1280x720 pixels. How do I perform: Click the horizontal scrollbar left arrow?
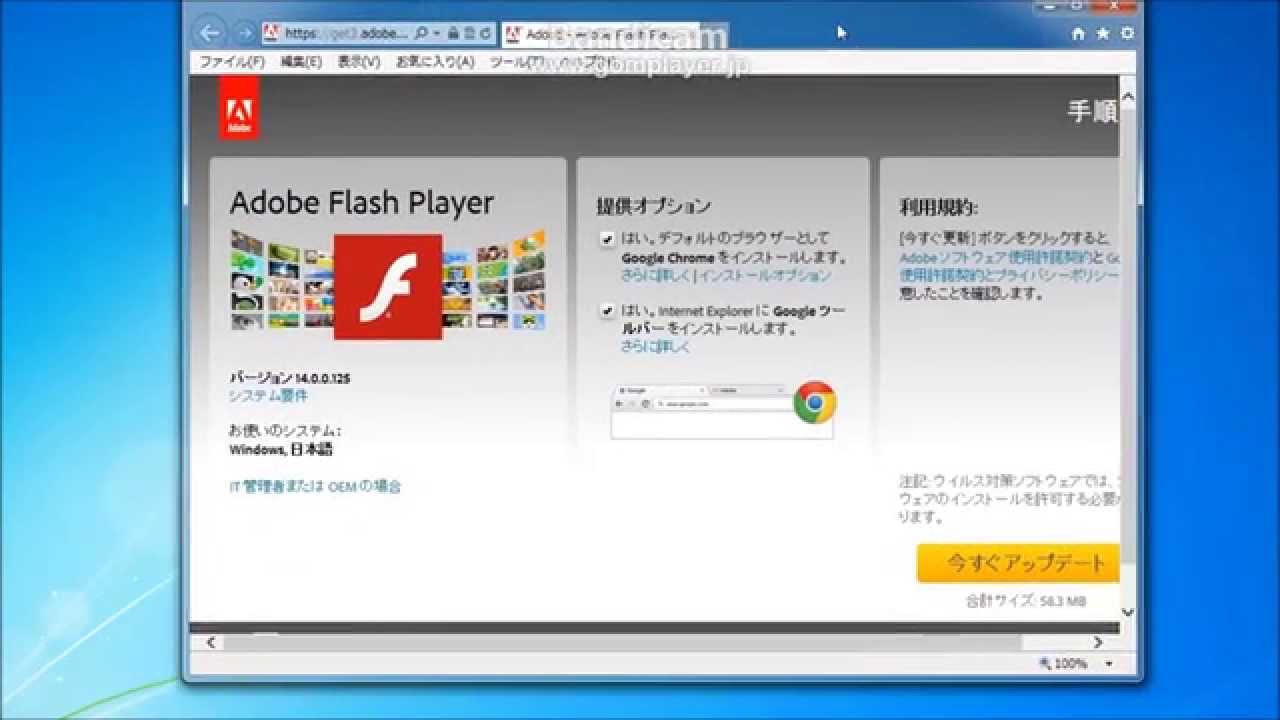click(x=211, y=643)
